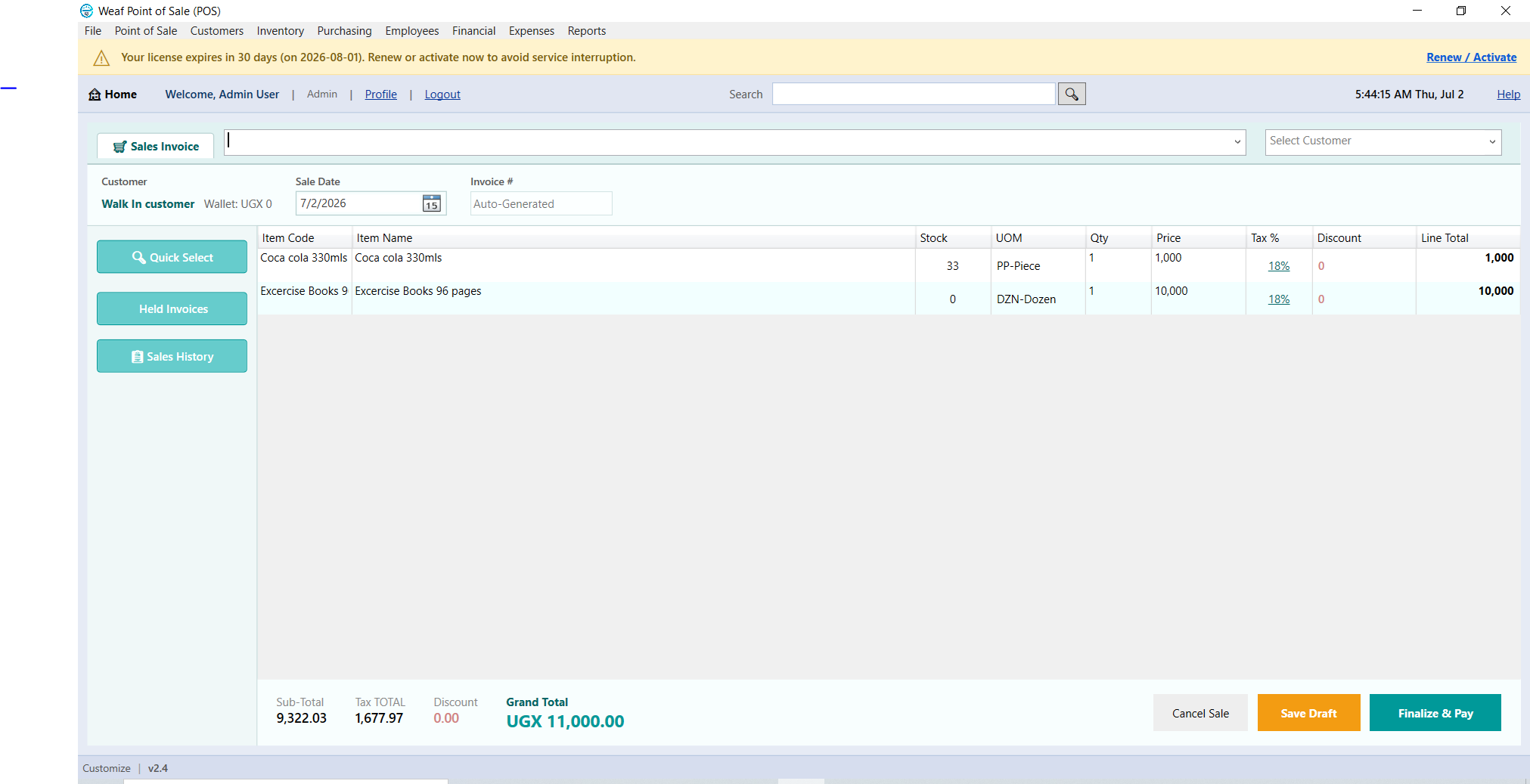Focus the top Search input field
The image size is (1530, 784).
tap(914, 94)
